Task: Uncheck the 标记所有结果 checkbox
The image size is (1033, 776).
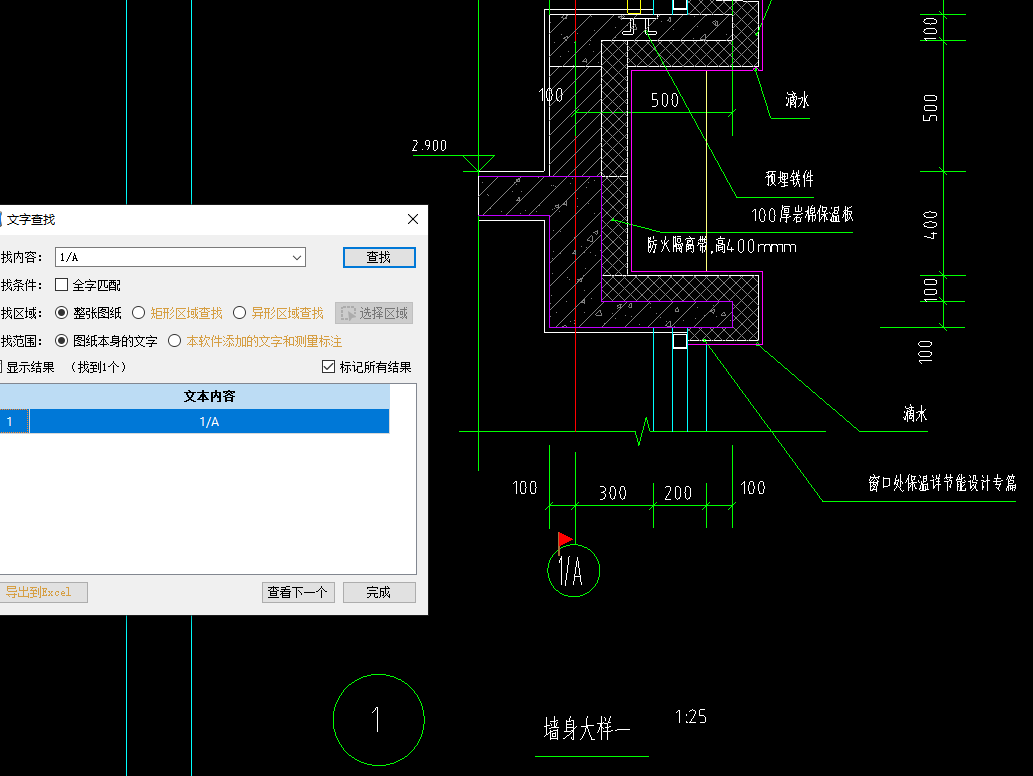Action: point(328,366)
